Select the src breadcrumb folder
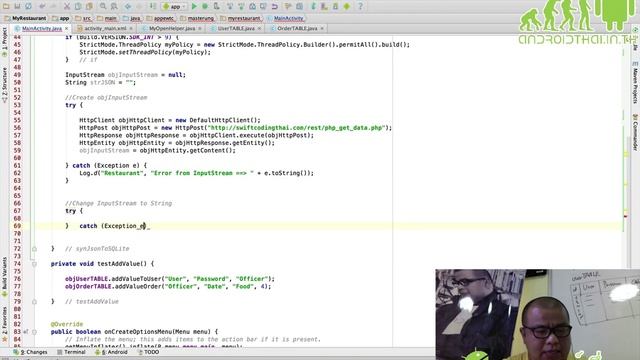Viewport: 640px width, 360px height. [x=84, y=18]
